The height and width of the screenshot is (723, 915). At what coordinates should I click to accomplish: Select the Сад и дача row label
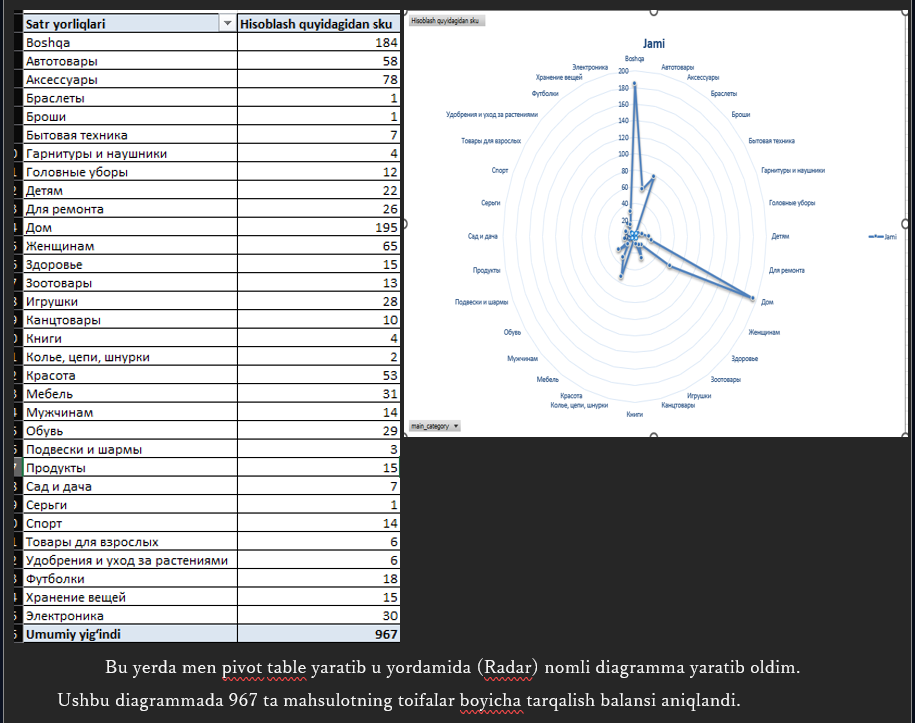pos(130,486)
